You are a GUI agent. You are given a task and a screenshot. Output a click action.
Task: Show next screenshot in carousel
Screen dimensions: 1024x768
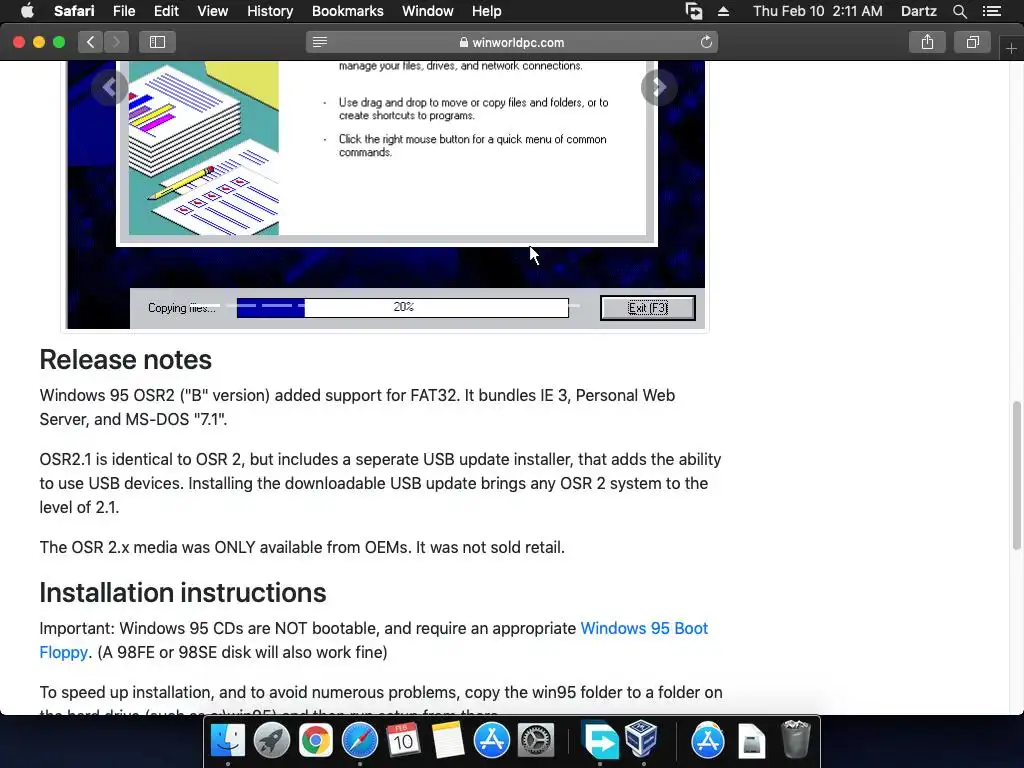(659, 87)
